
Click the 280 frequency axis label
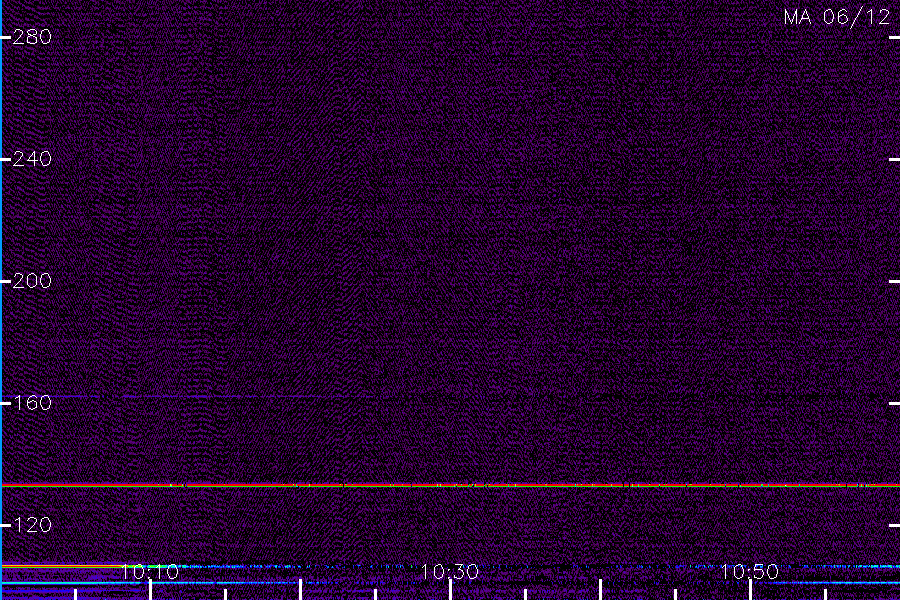tap(32, 37)
